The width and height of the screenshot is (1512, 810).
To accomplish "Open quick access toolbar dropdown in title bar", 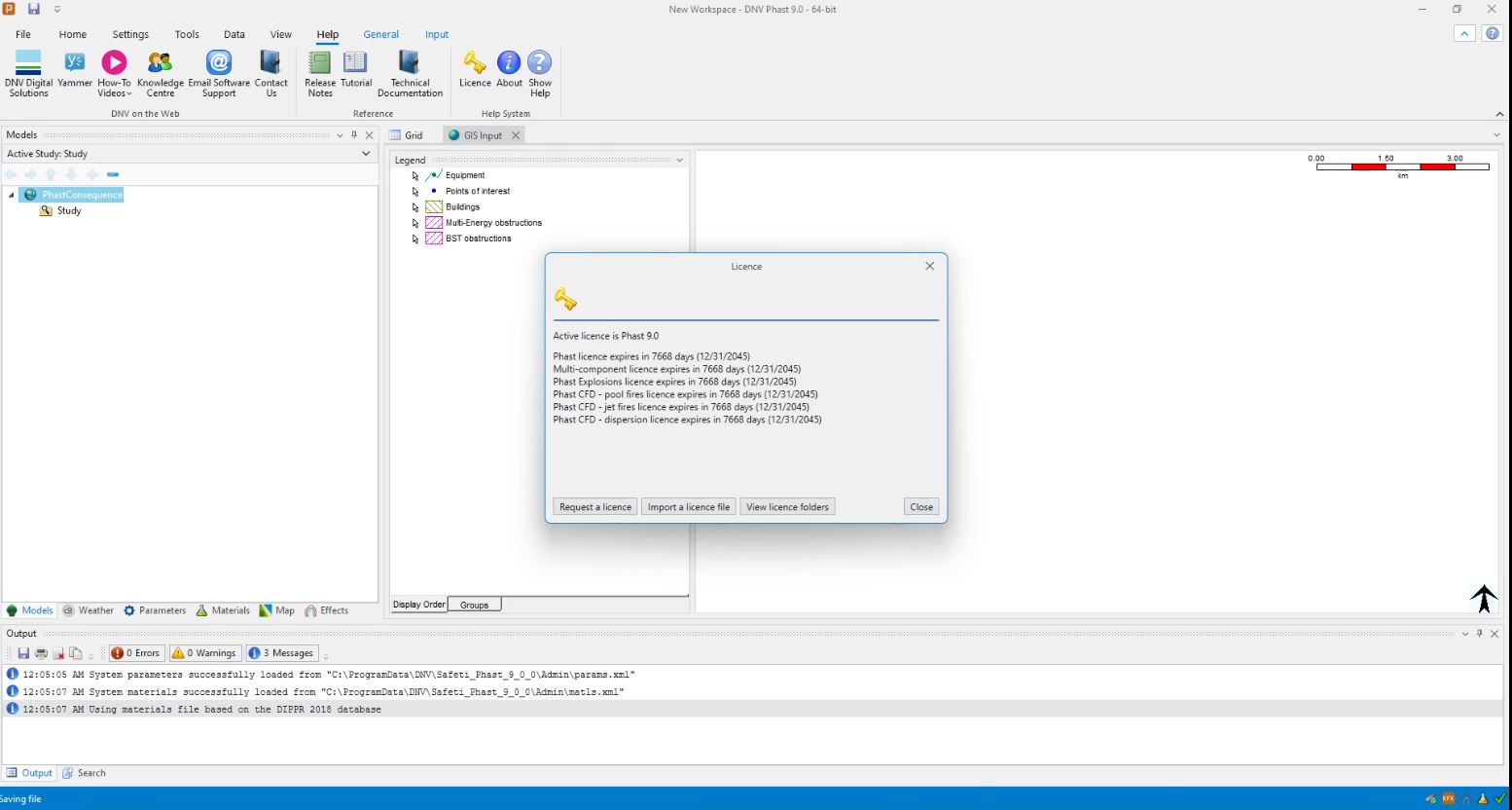I will pyautogui.click(x=57, y=10).
